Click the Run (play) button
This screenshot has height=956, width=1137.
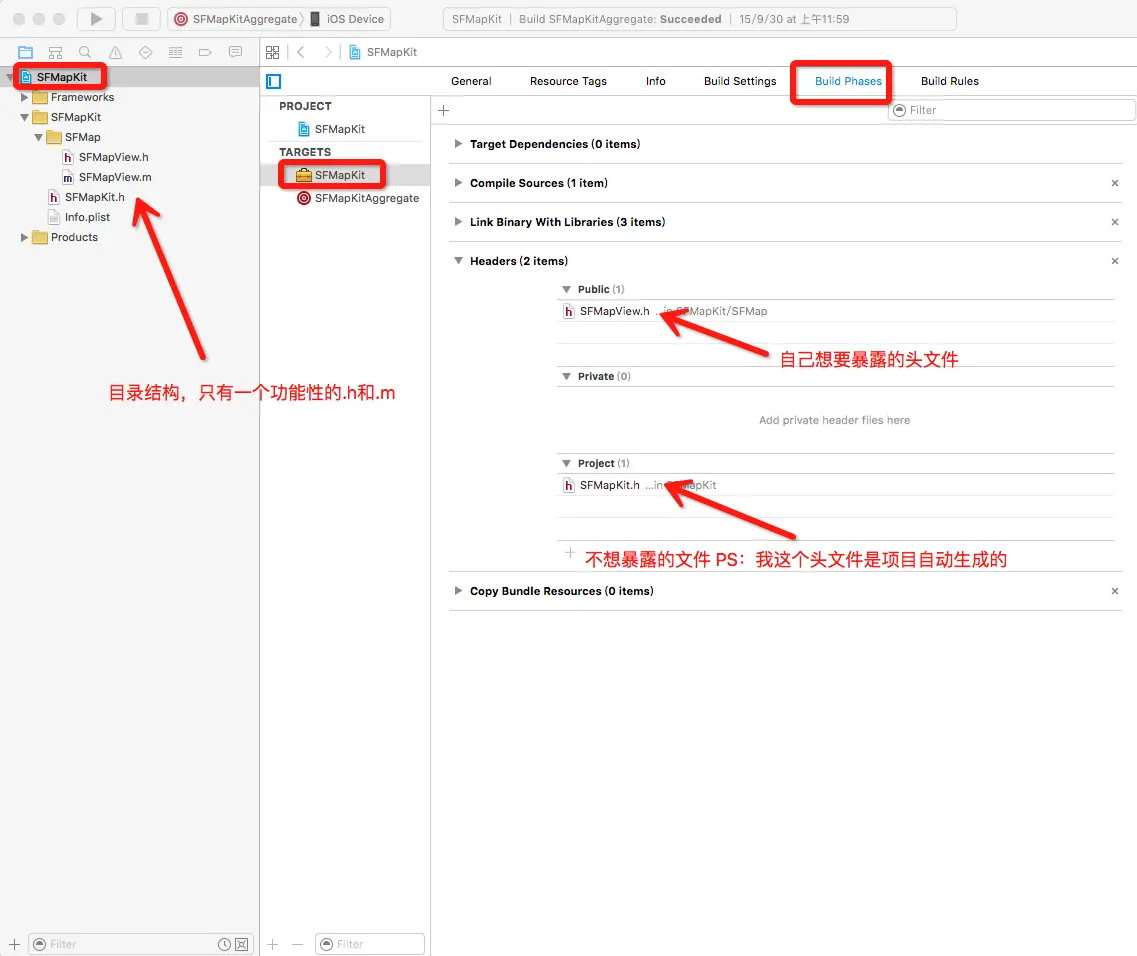(96, 19)
